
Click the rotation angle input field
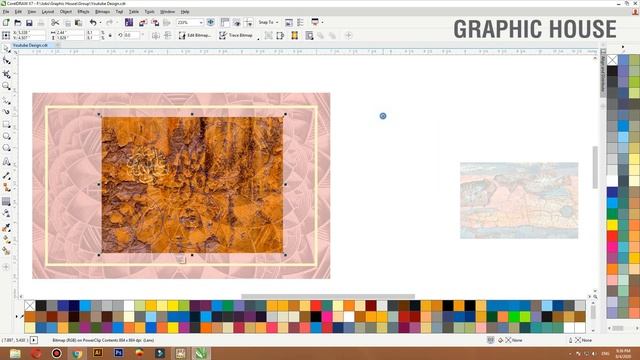click(131, 36)
